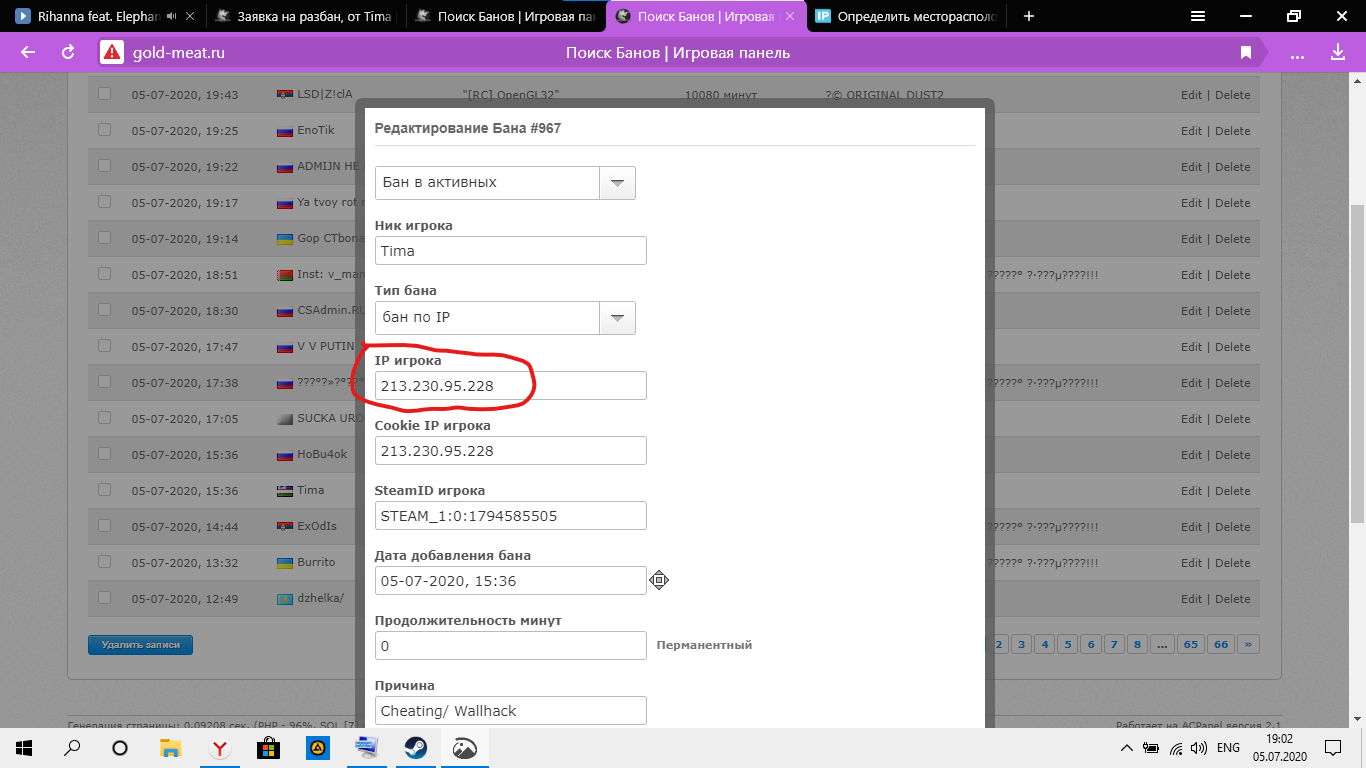This screenshot has width=1366, height=768.
Task: Click the 'Продолжительность минут' input field
Action: pyautogui.click(x=511, y=646)
